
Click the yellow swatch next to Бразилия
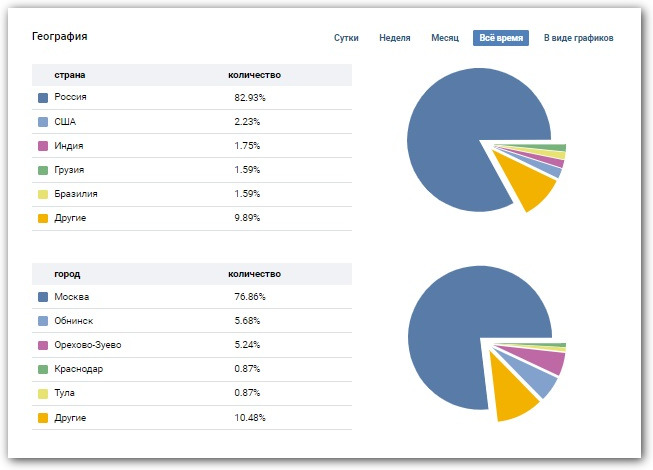point(42,194)
